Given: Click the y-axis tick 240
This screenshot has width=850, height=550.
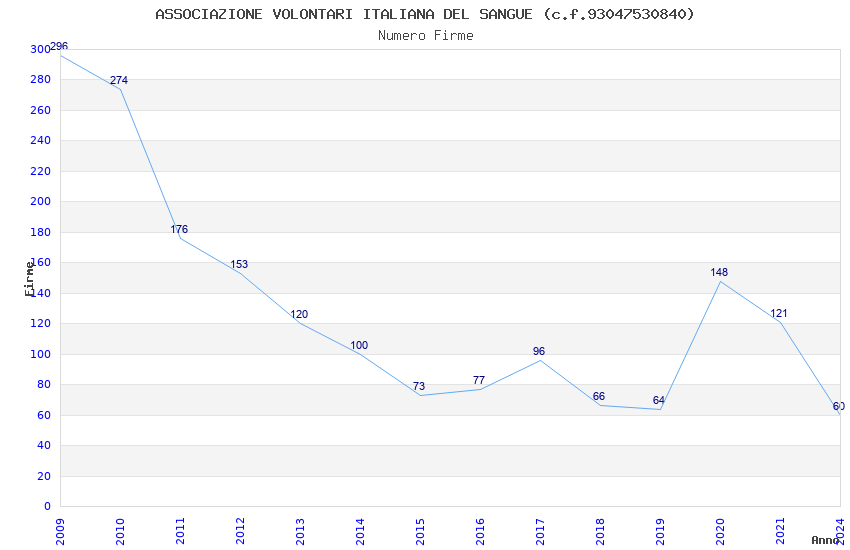Looking at the screenshot, I should [40, 140].
